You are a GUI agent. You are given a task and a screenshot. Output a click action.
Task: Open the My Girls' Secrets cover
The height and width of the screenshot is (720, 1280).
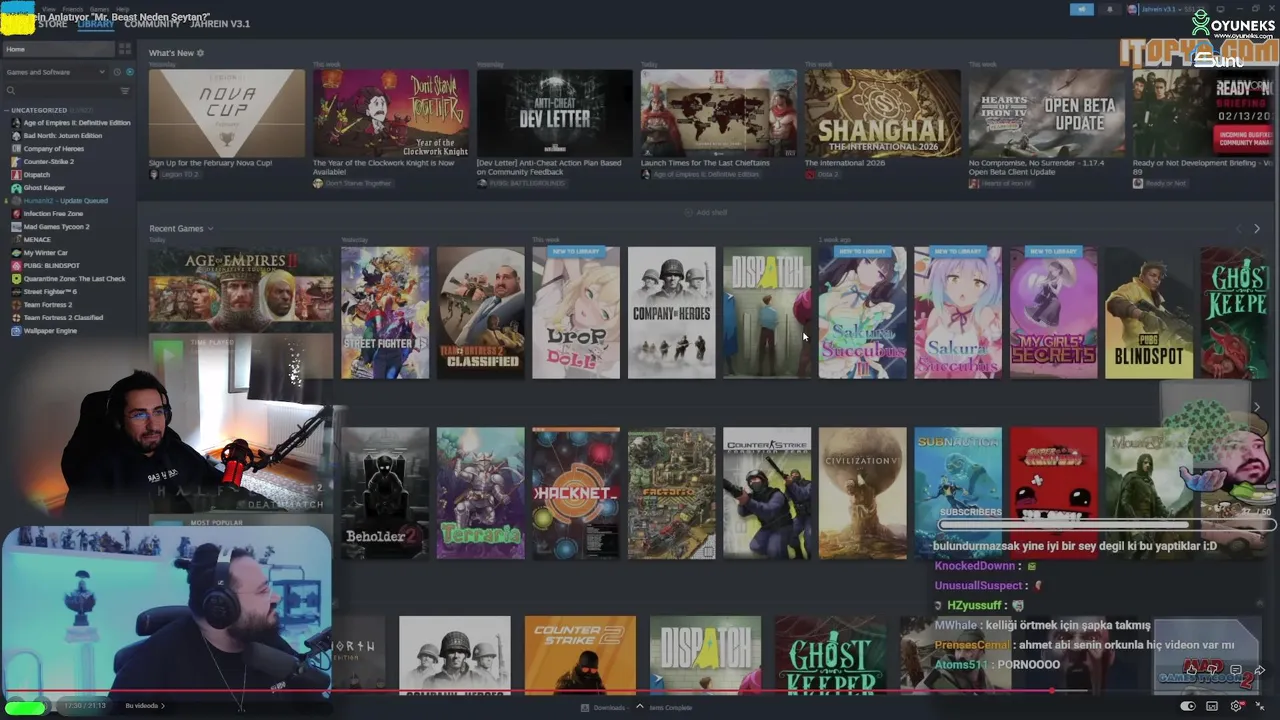[1053, 313]
